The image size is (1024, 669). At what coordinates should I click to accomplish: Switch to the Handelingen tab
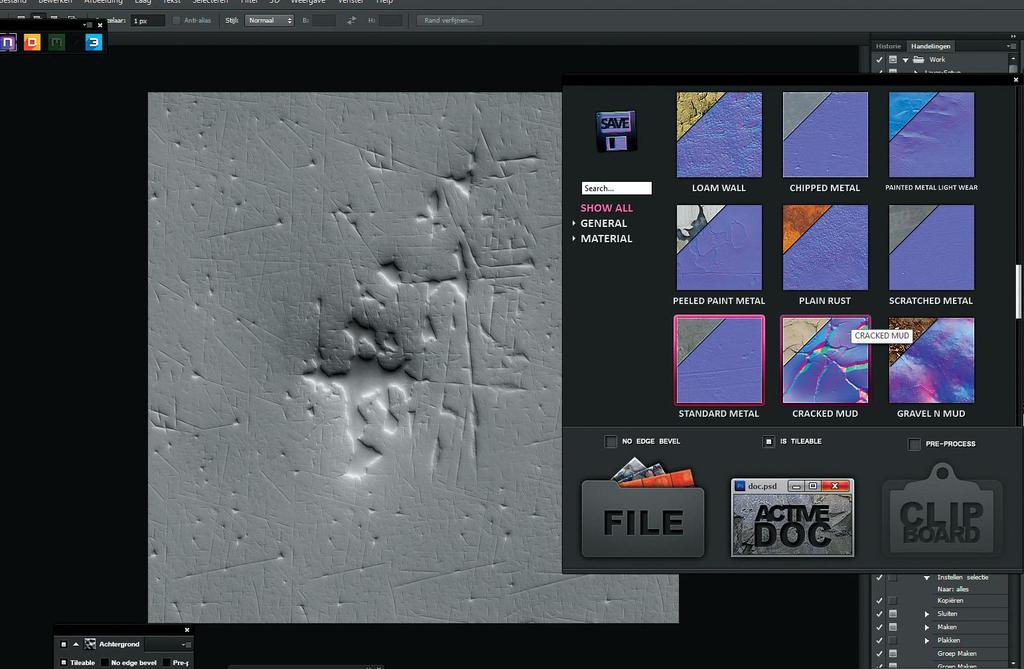click(931, 46)
